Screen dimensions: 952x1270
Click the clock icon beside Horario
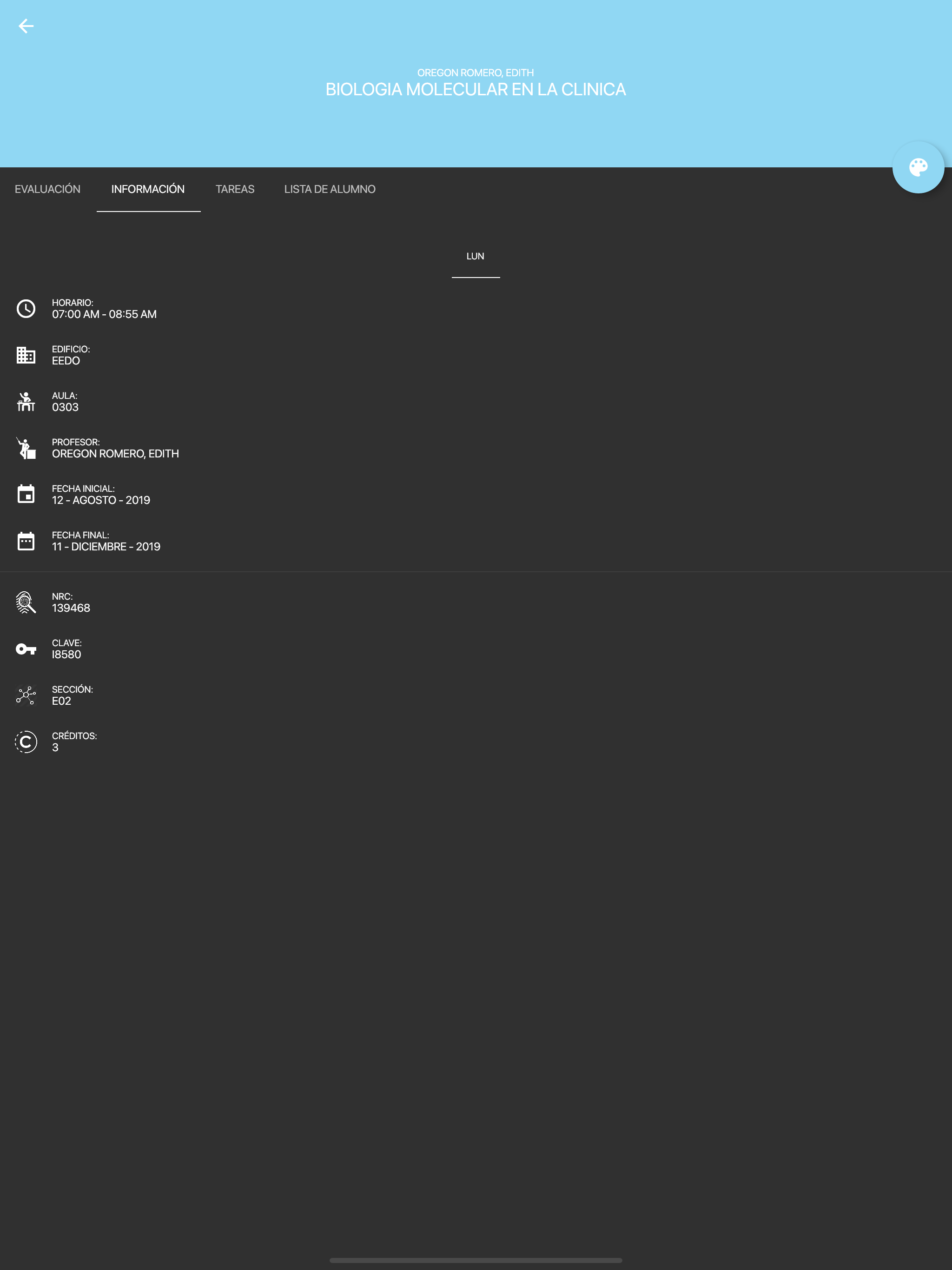26,309
